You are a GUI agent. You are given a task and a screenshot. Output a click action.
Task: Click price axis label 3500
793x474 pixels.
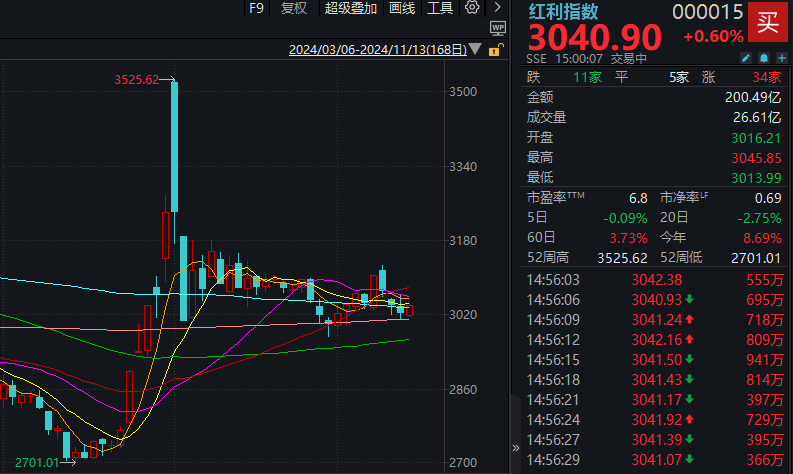coord(463,92)
